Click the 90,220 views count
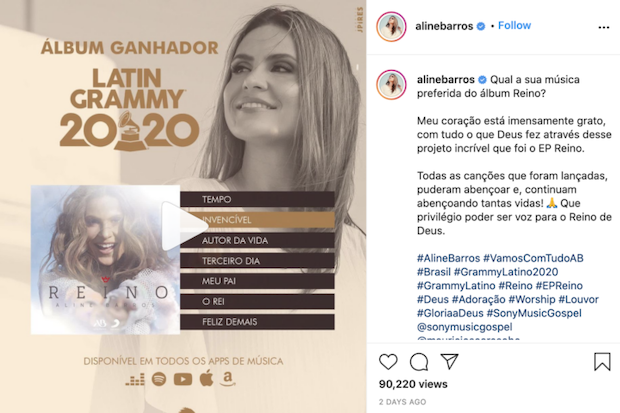Viewport: 620px width, 413px height. [413, 384]
